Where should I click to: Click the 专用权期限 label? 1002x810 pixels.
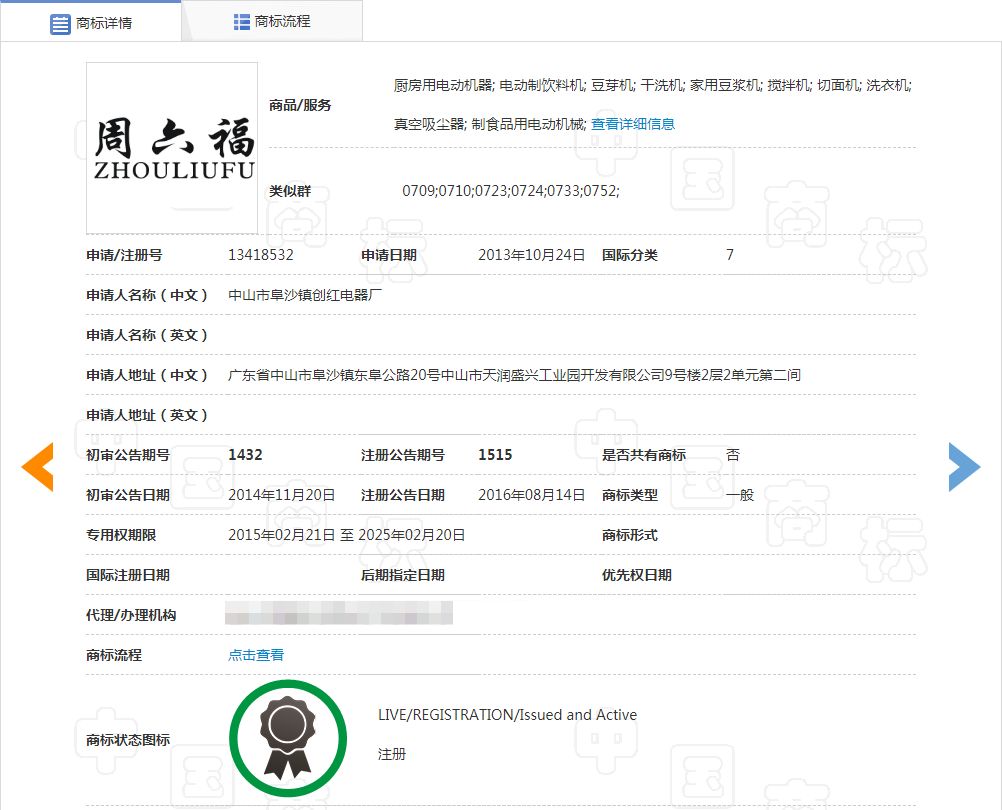(x=121, y=535)
